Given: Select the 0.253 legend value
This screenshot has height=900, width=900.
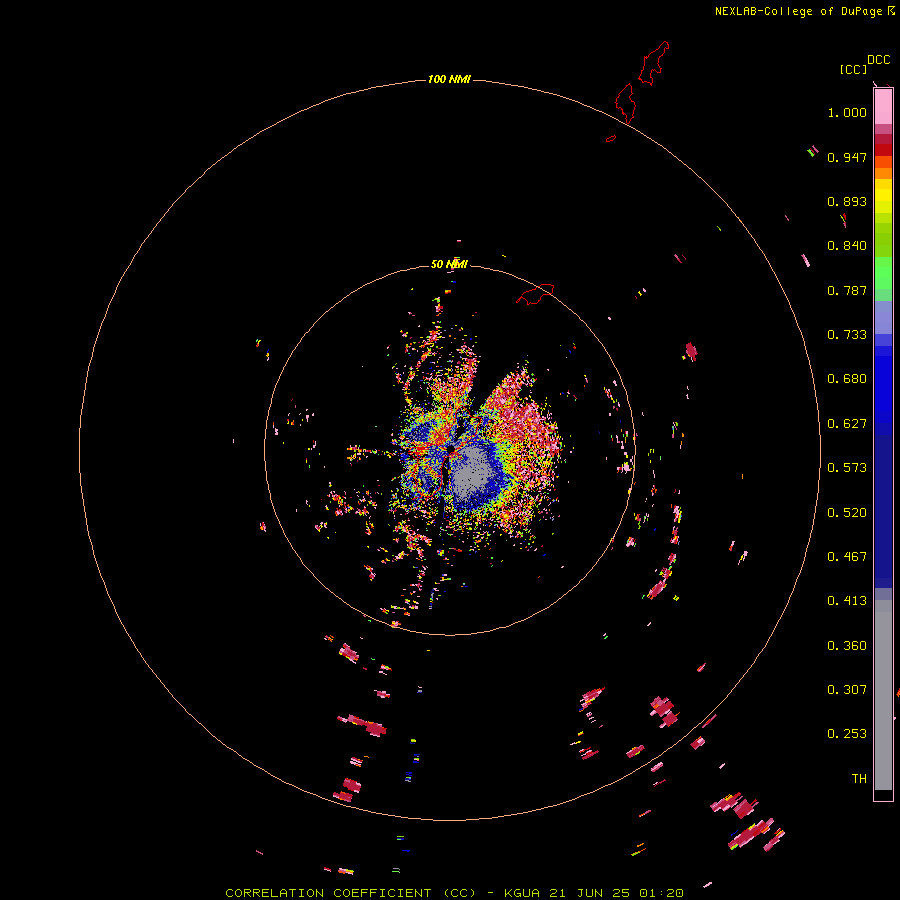Looking at the screenshot, I should coord(847,734).
